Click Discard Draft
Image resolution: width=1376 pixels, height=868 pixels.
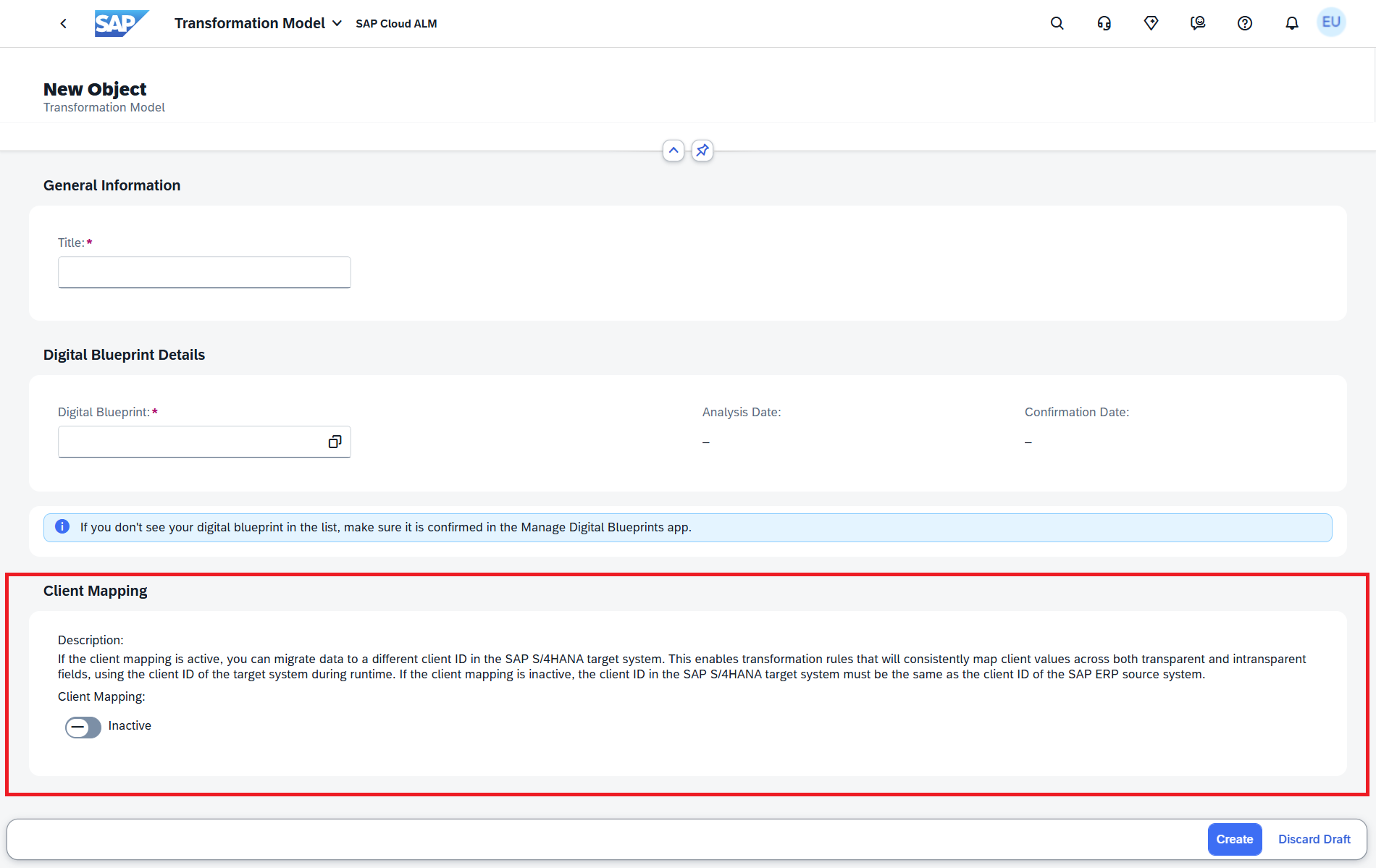[1314, 839]
